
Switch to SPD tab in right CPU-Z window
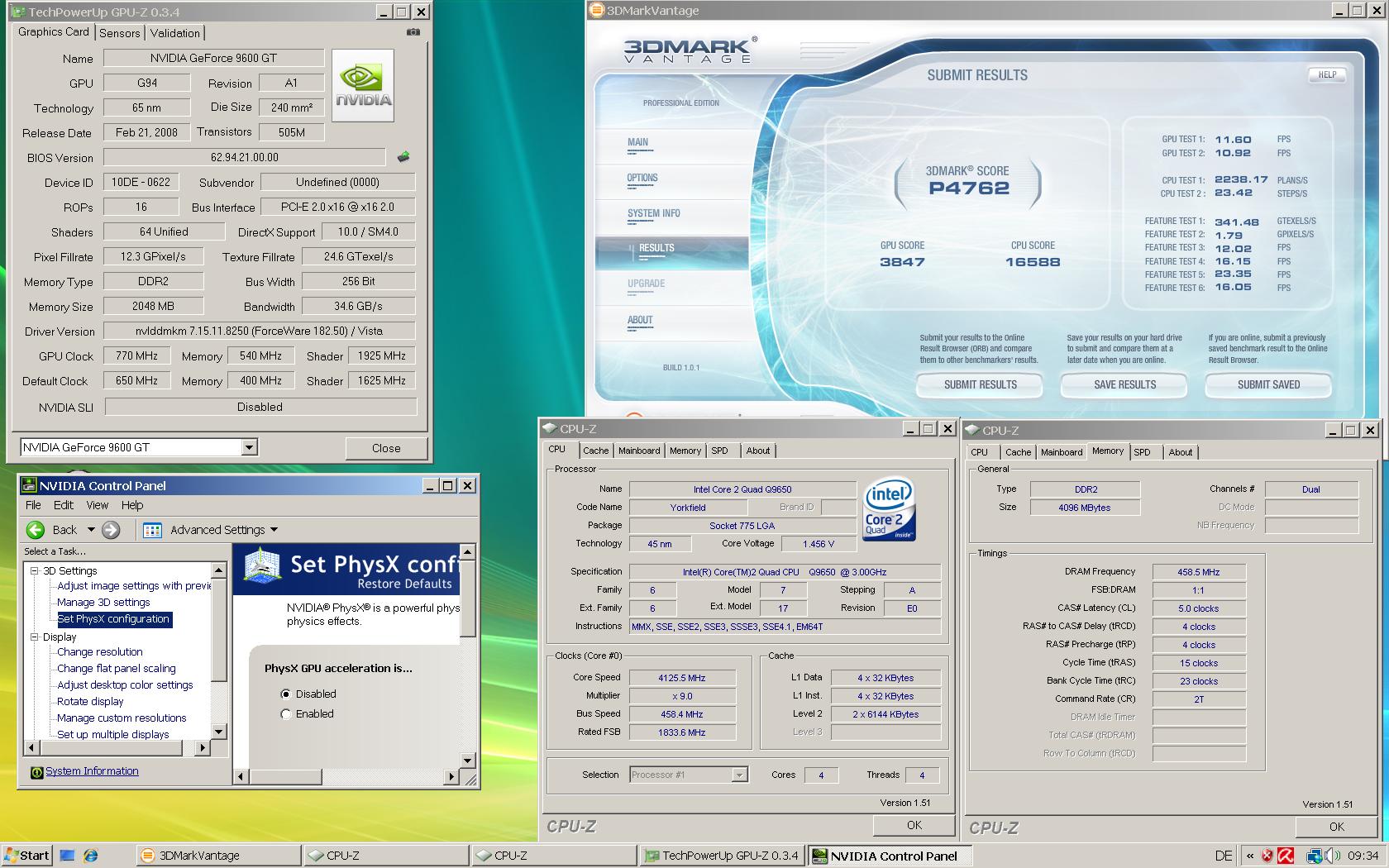[x=1142, y=452]
